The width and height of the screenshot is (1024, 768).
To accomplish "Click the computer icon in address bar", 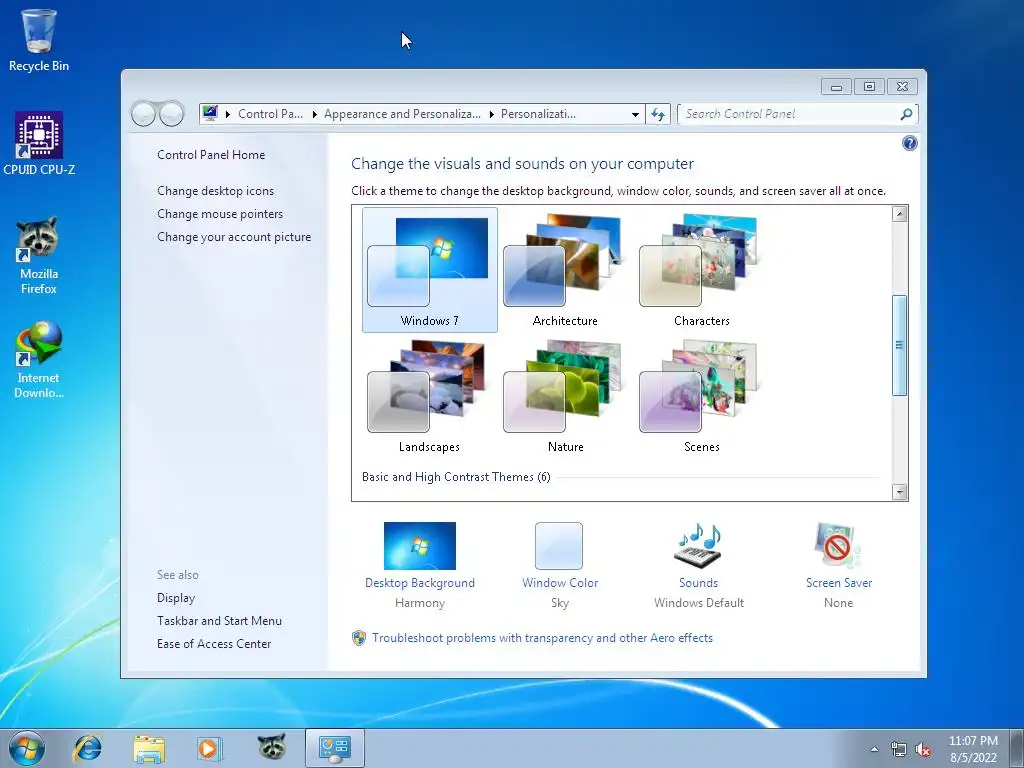I will (210, 114).
